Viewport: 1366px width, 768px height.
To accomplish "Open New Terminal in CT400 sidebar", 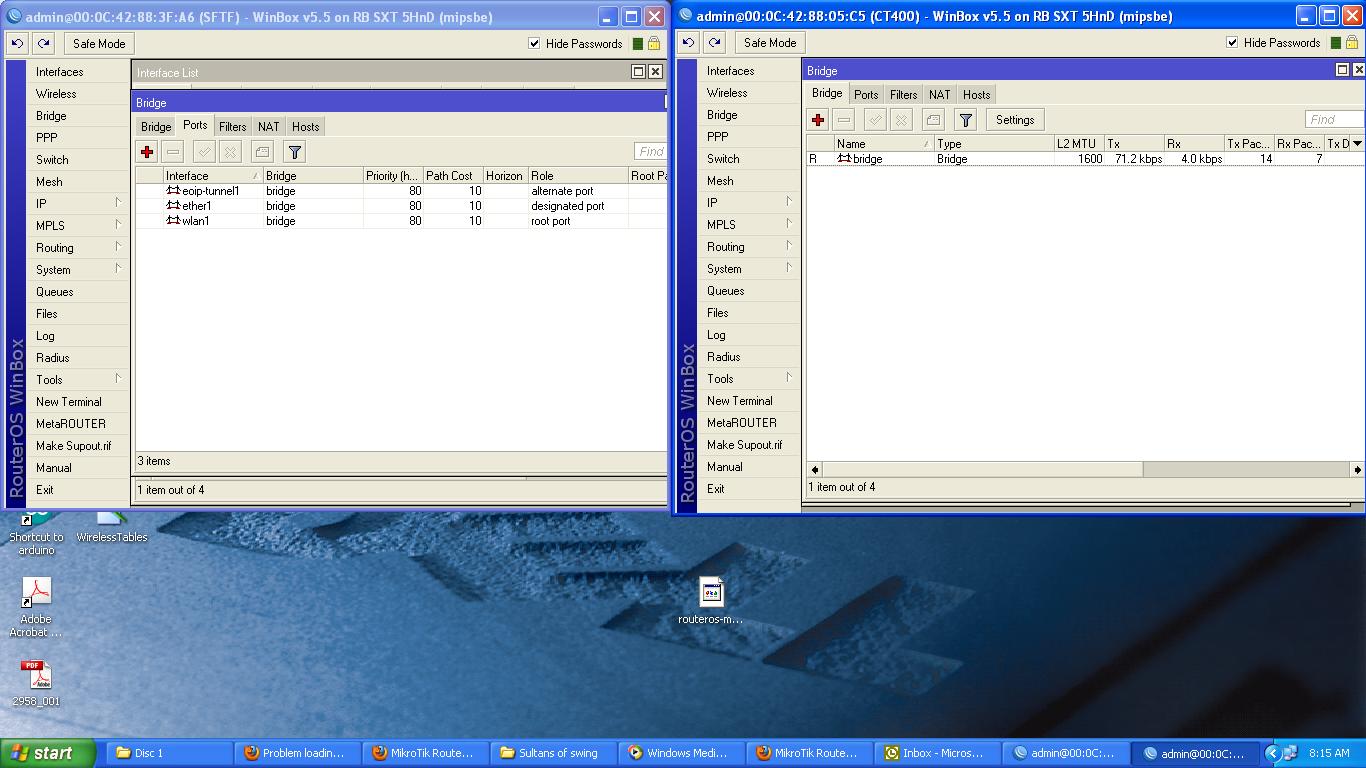I will click(x=740, y=401).
